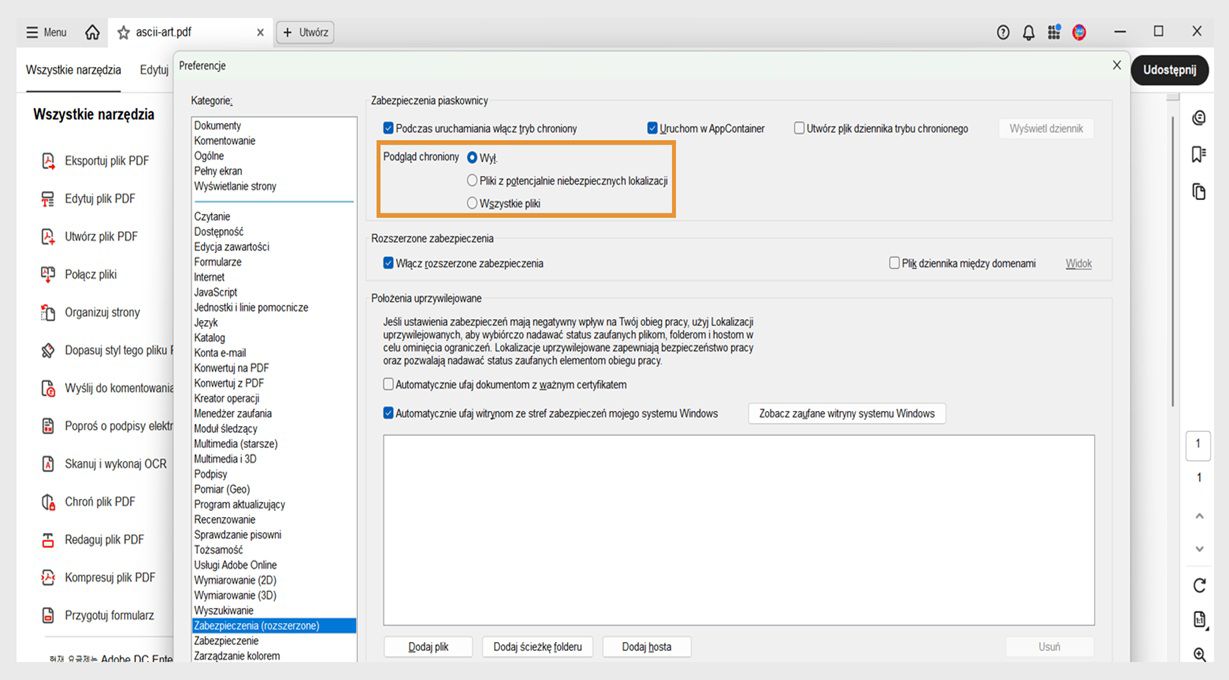Open the AI assistant icon in right rail
This screenshot has width=1229, height=680.
(x=1199, y=118)
